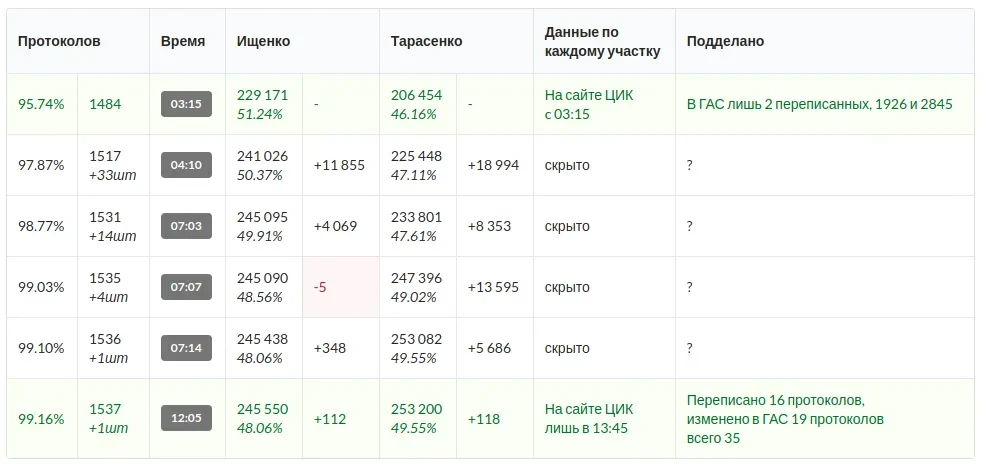Click the 04:10 time badge
The width and height of the screenshot is (984, 466).
(186, 165)
